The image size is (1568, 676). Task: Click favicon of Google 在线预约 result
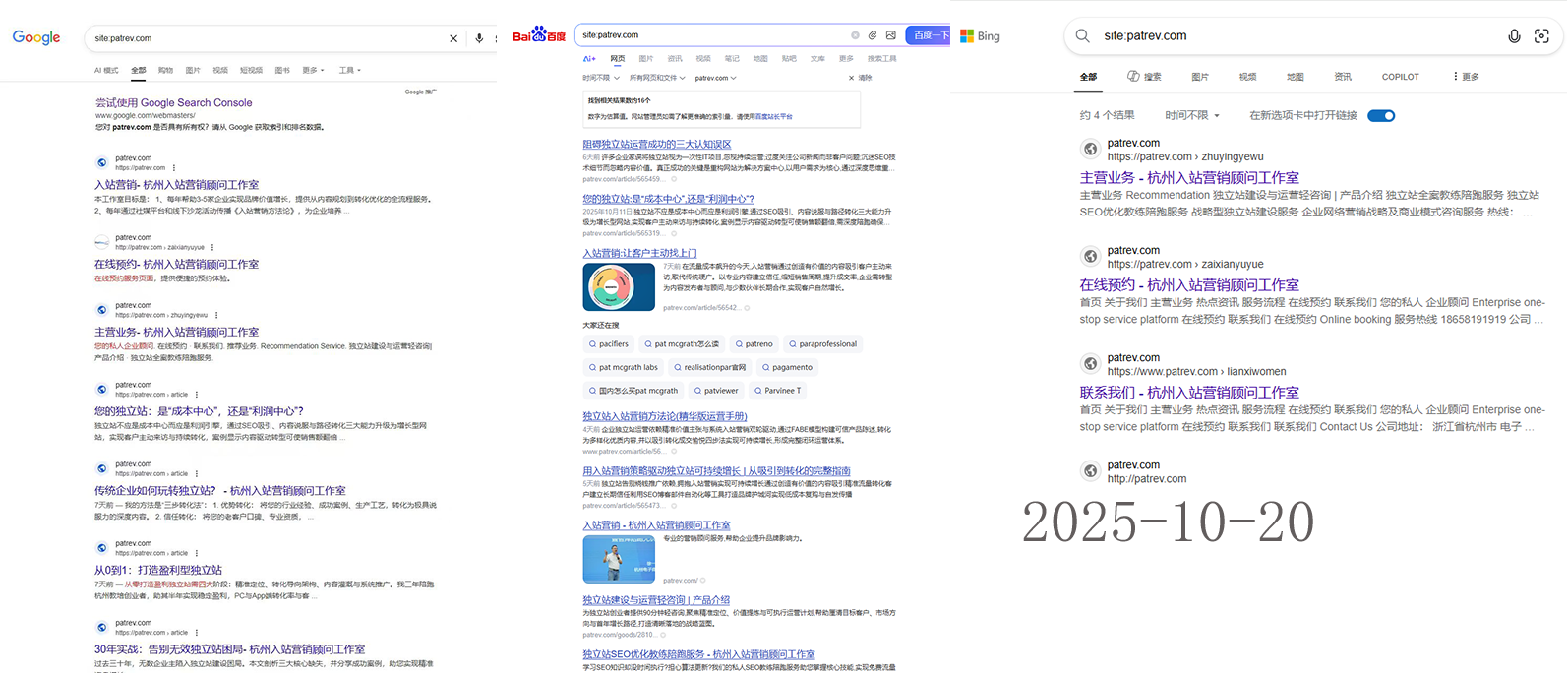[101, 242]
